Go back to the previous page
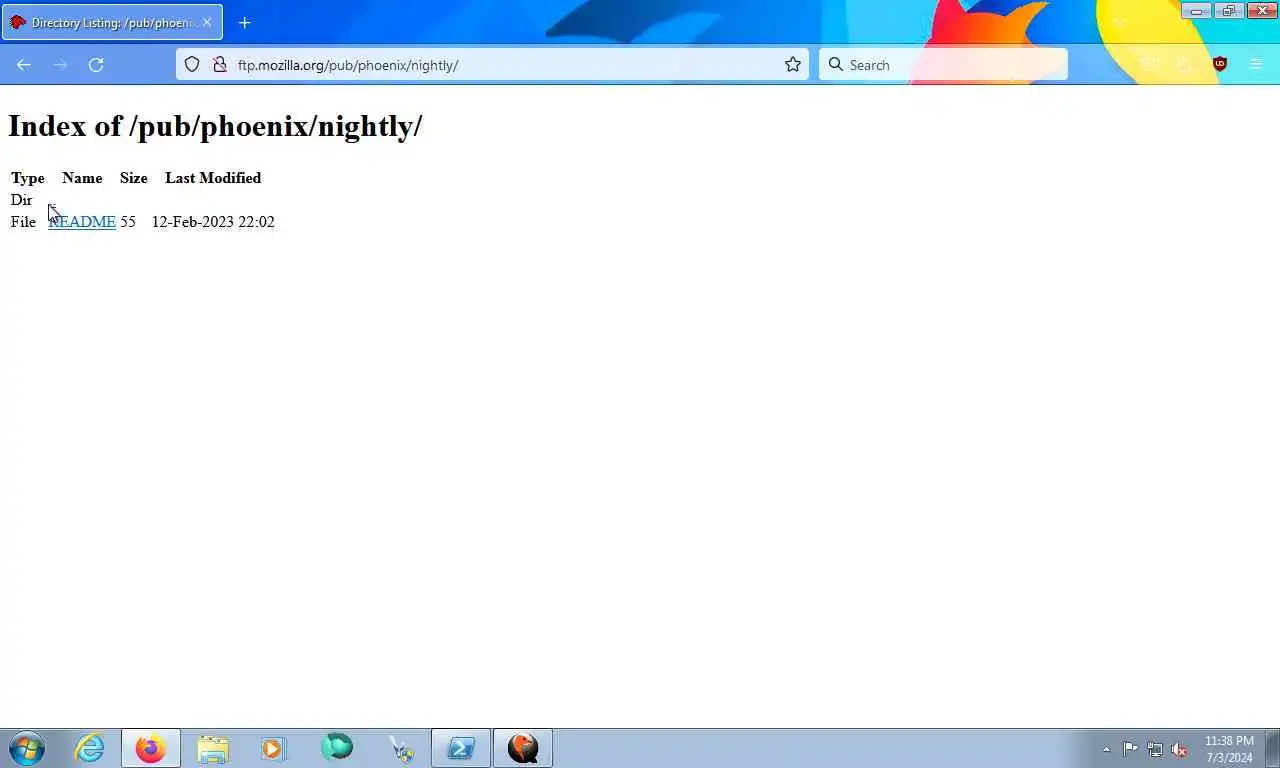This screenshot has width=1280, height=768. point(24,65)
